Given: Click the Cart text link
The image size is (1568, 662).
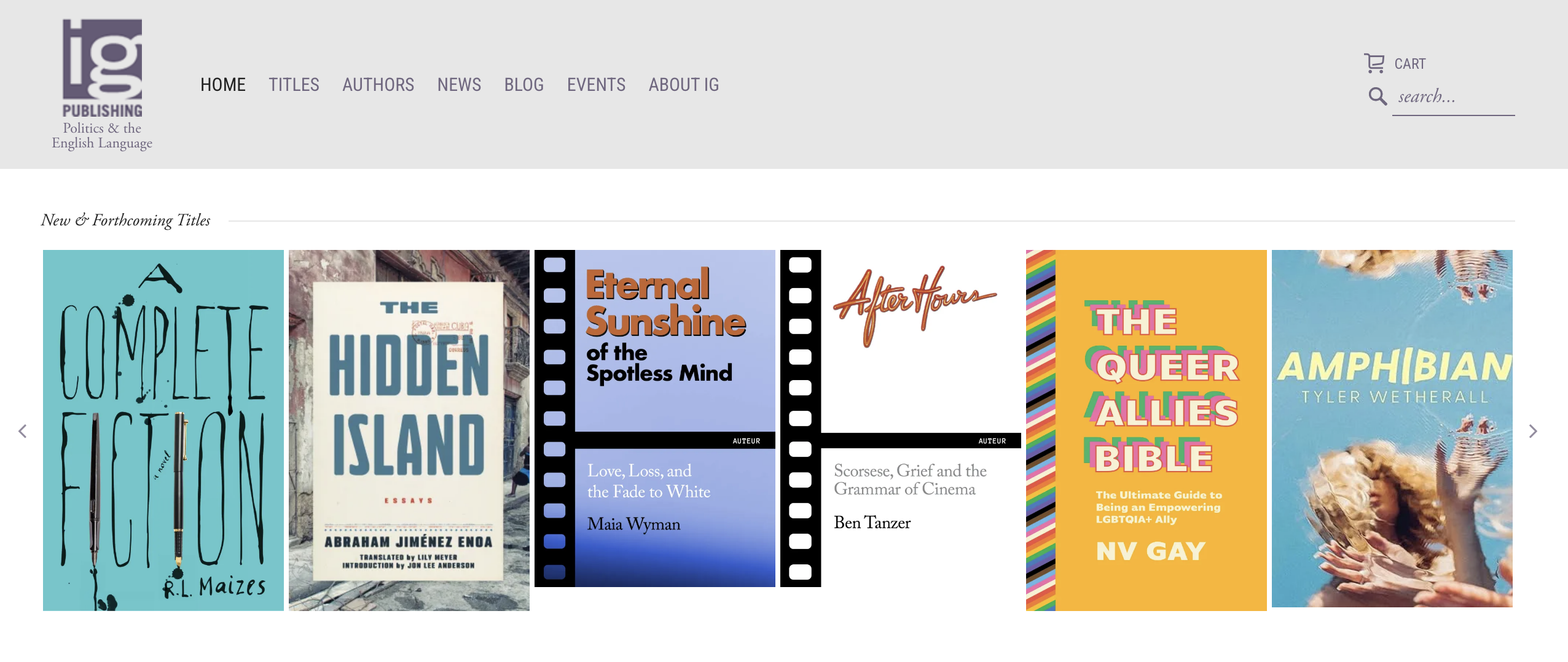Looking at the screenshot, I should pyautogui.click(x=1409, y=64).
